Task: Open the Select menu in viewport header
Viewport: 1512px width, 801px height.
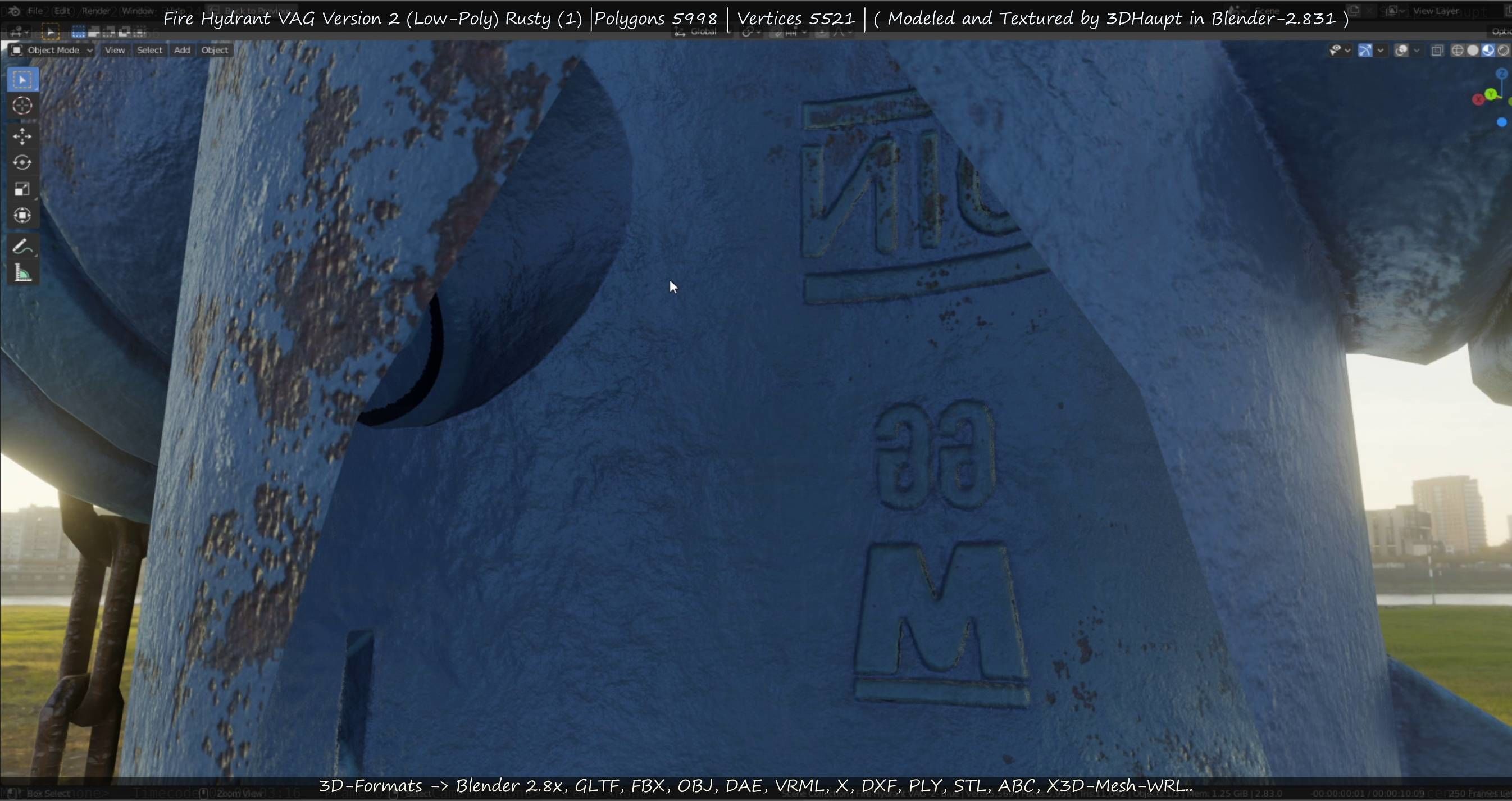Action: tap(149, 51)
